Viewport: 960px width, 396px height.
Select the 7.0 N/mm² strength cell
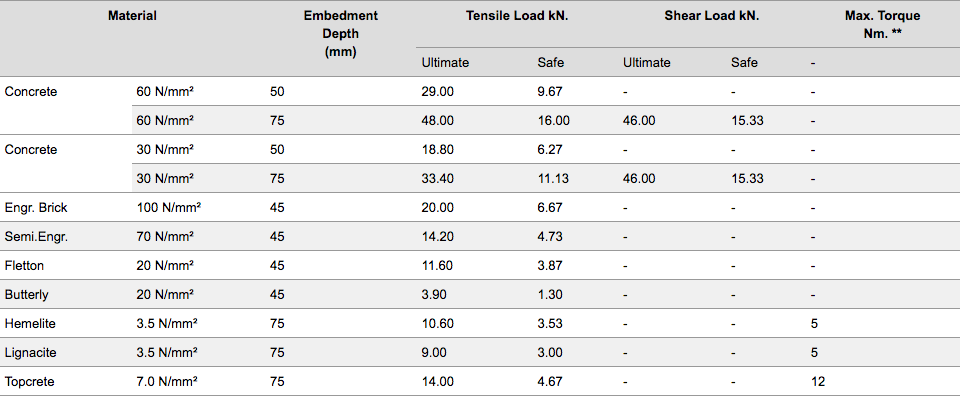[x=167, y=382]
